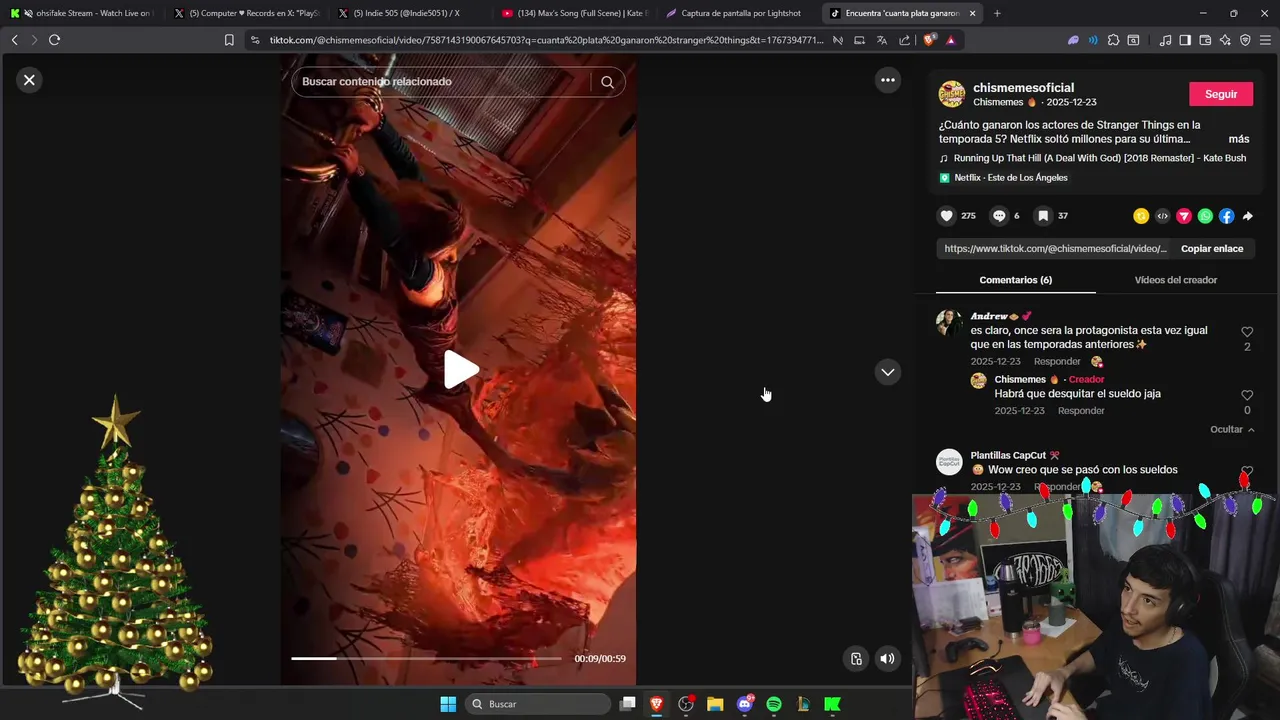Switch to Vídeos del creador tab
Viewport: 1280px width, 720px height.
point(1175,280)
